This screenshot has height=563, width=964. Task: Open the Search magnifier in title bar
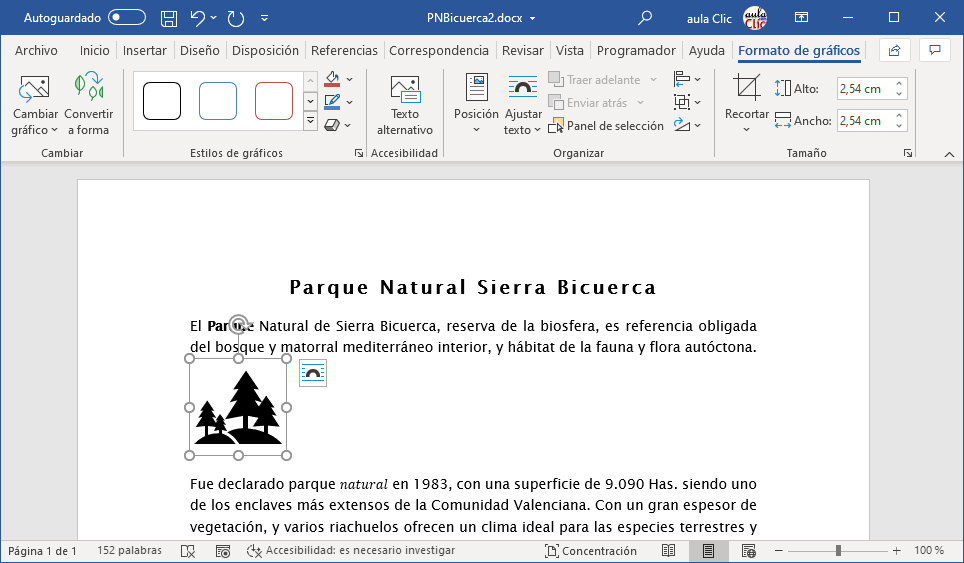[646, 18]
